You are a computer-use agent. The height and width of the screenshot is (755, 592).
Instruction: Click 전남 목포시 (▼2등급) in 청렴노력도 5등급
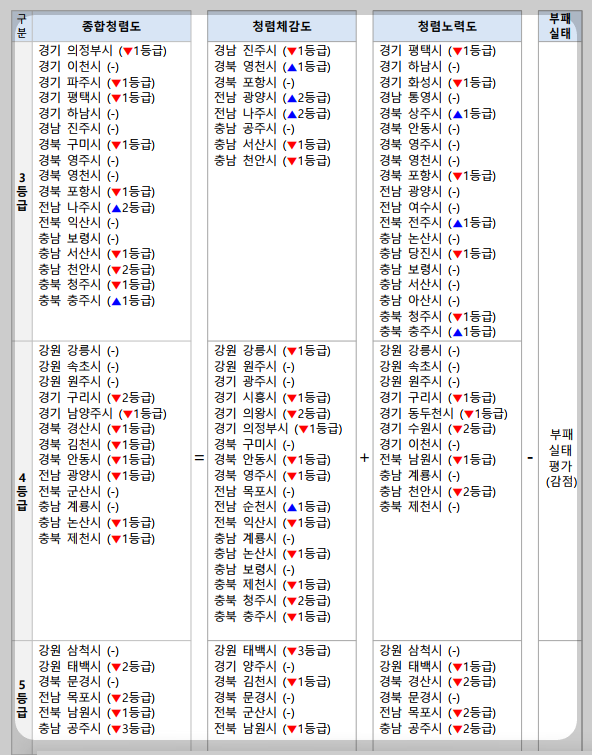coord(437,713)
